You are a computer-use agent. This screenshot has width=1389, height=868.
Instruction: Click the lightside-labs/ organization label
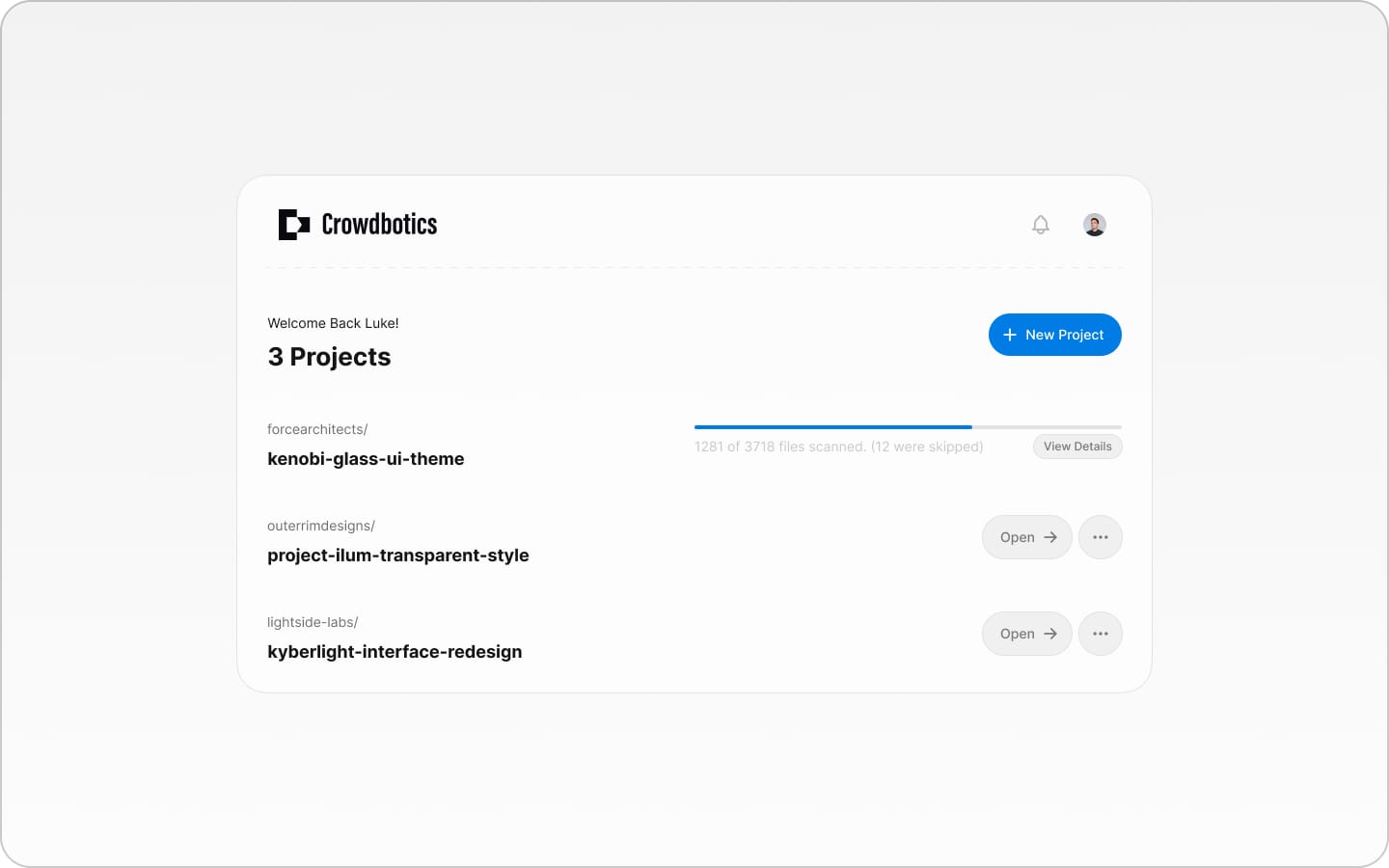tap(312, 622)
